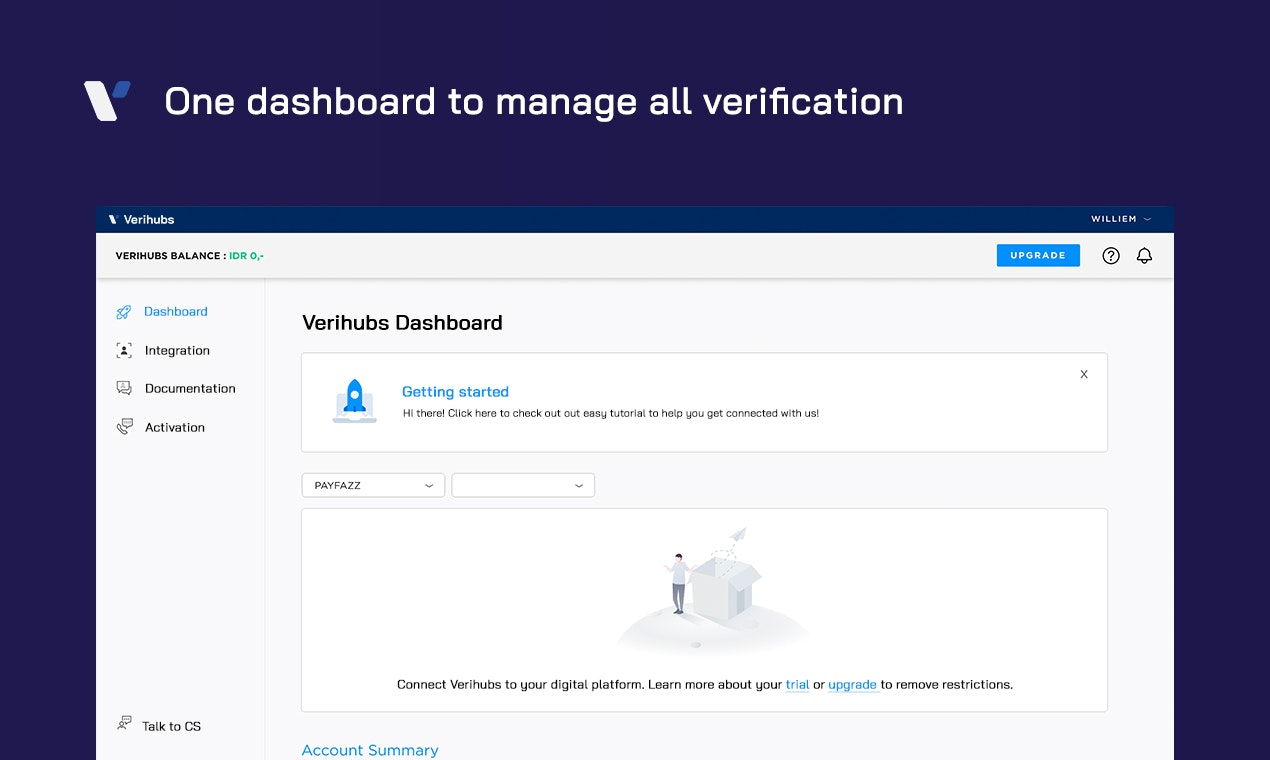
Task: Open the Integration section
Action: [176, 350]
